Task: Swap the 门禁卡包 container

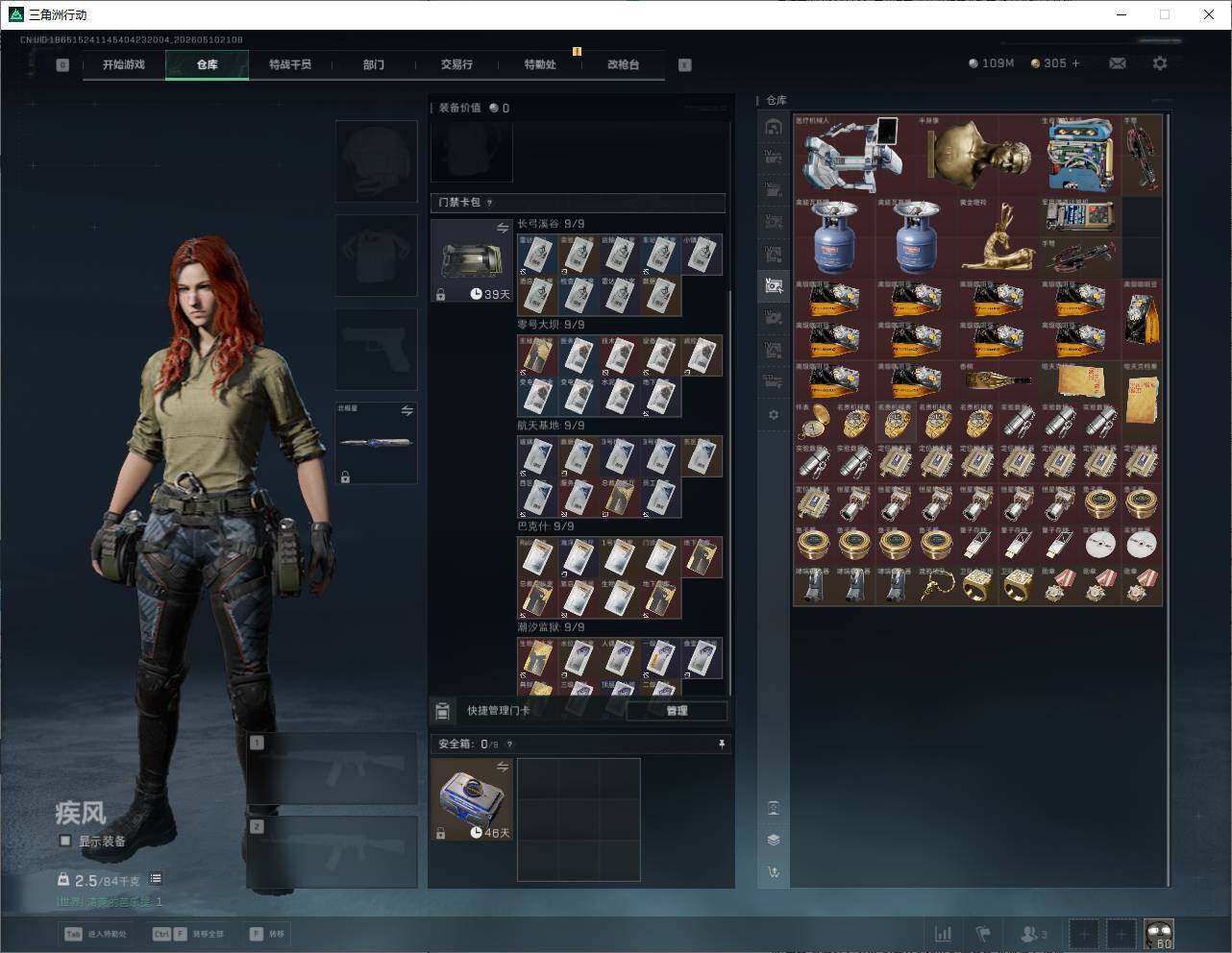Action: [x=503, y=228]
